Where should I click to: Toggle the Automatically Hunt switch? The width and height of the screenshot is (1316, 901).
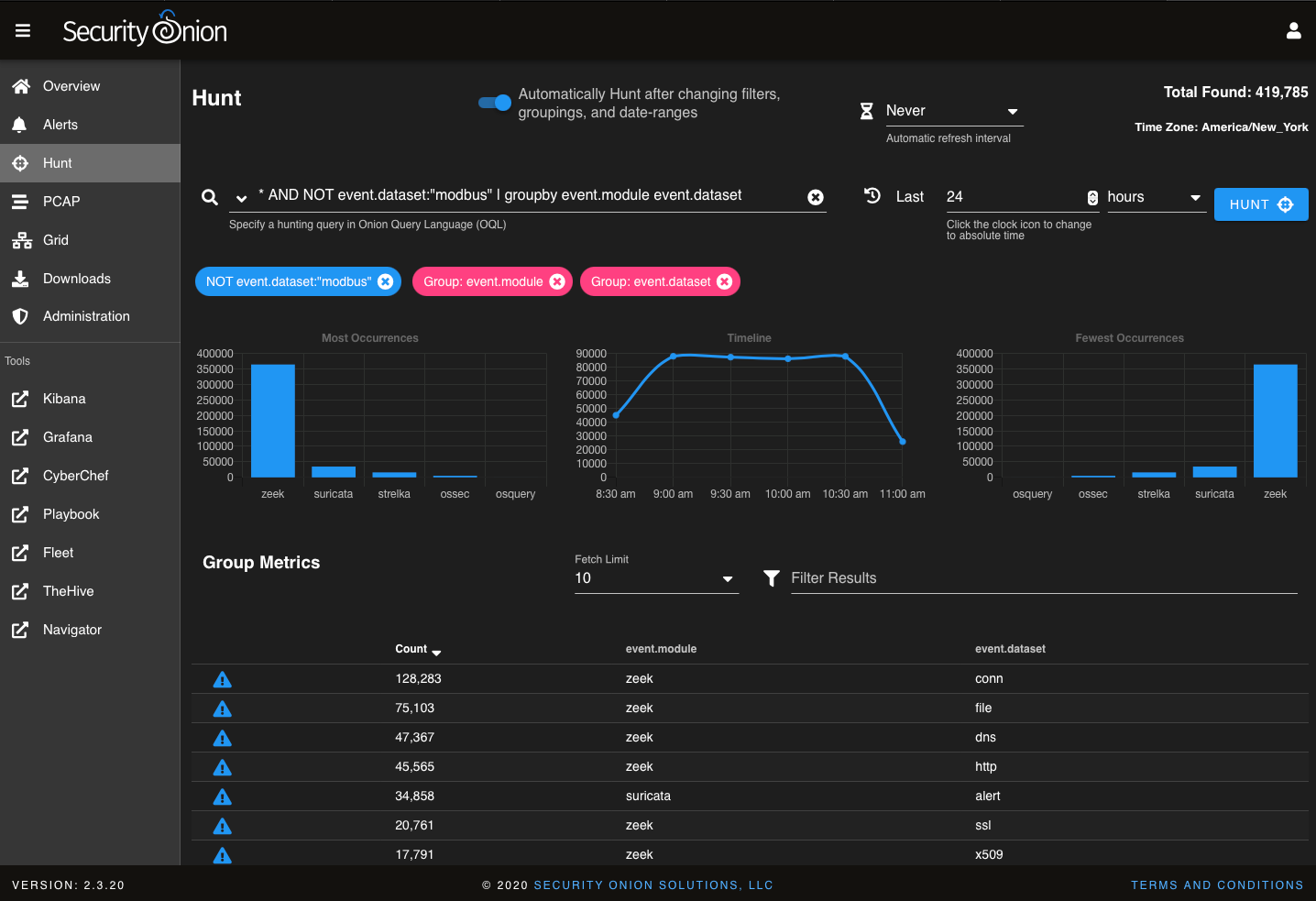[495, 103]
